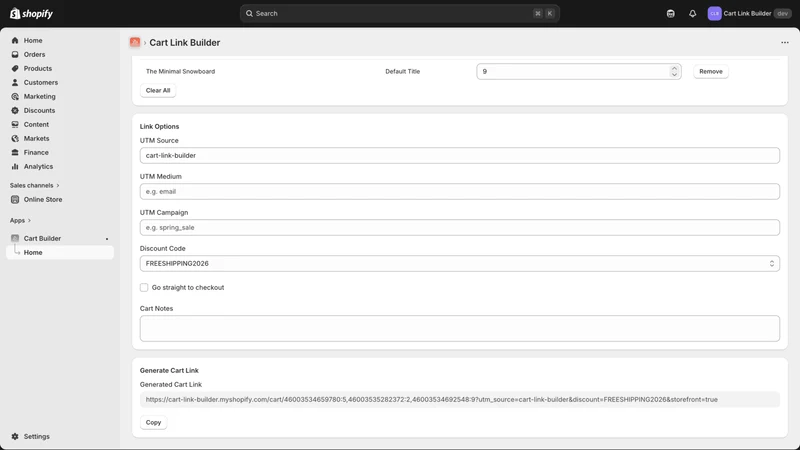Screen dimensions: 800x450
Task: Click the generated cart link text
Action: [432, 399]
